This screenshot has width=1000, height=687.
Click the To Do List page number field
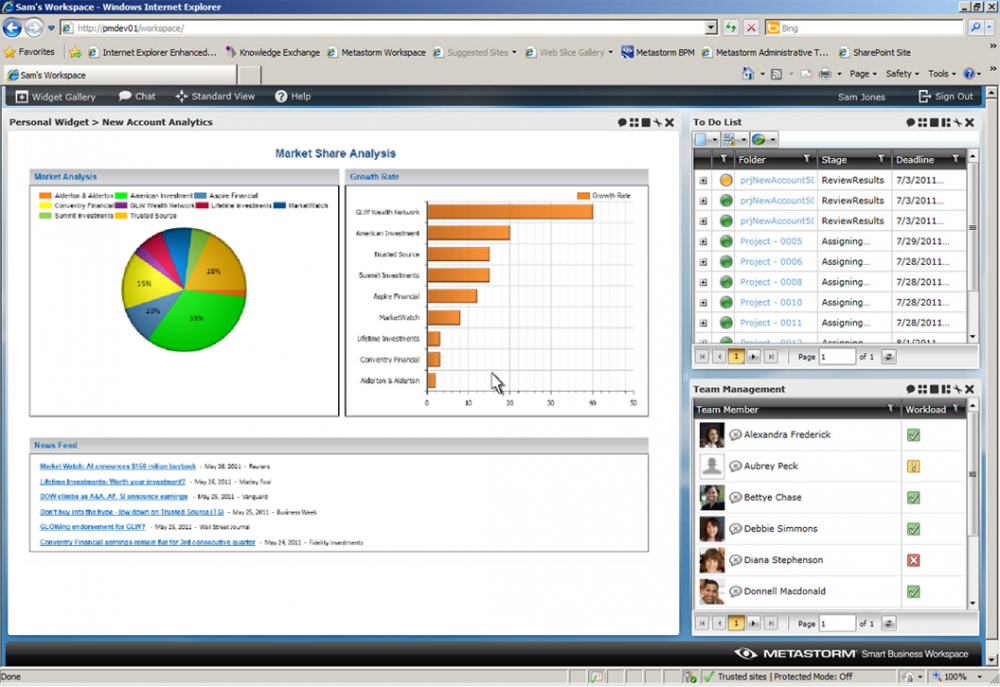coord(837,357)
